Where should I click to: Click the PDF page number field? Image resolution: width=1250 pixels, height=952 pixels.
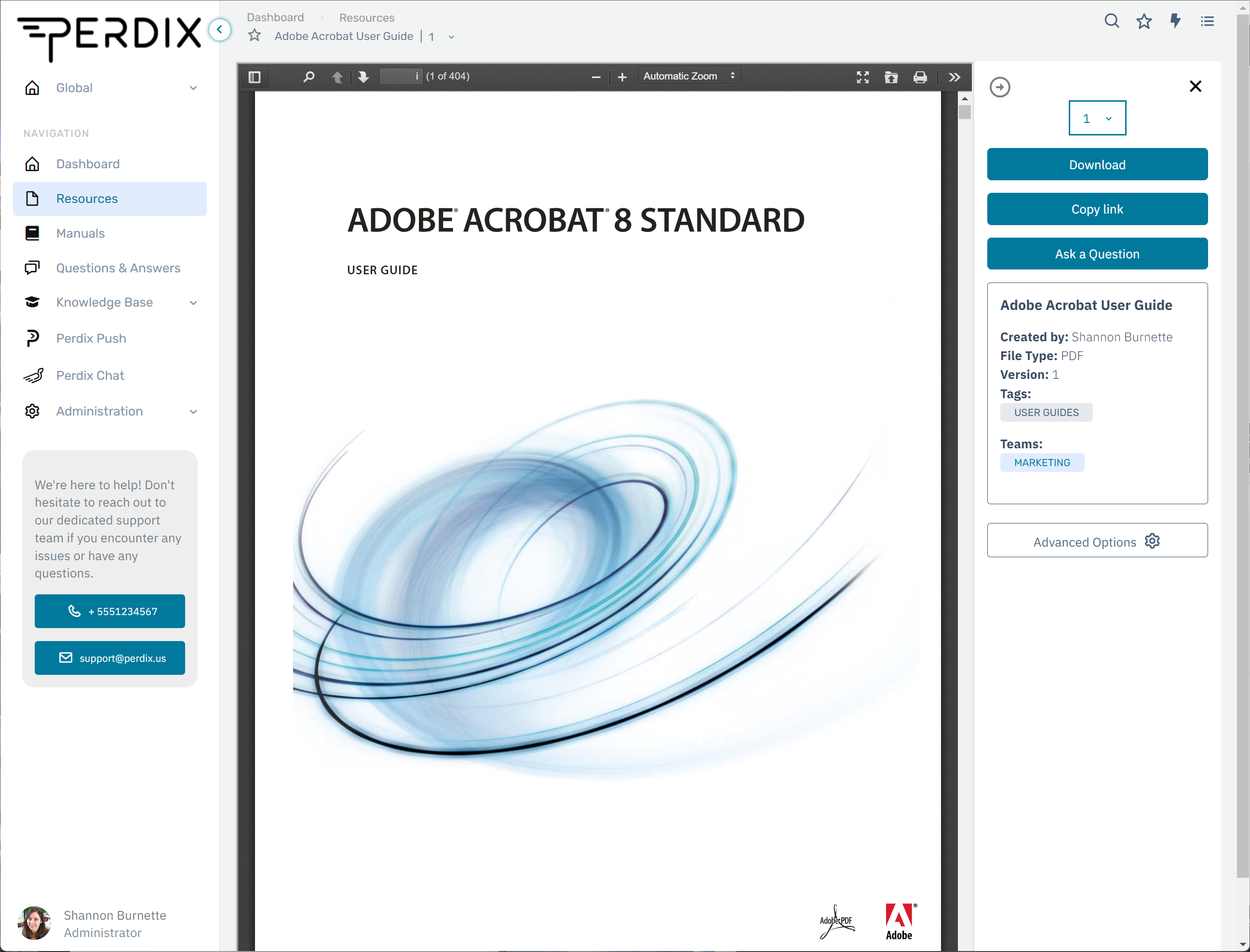pos(401,76)
